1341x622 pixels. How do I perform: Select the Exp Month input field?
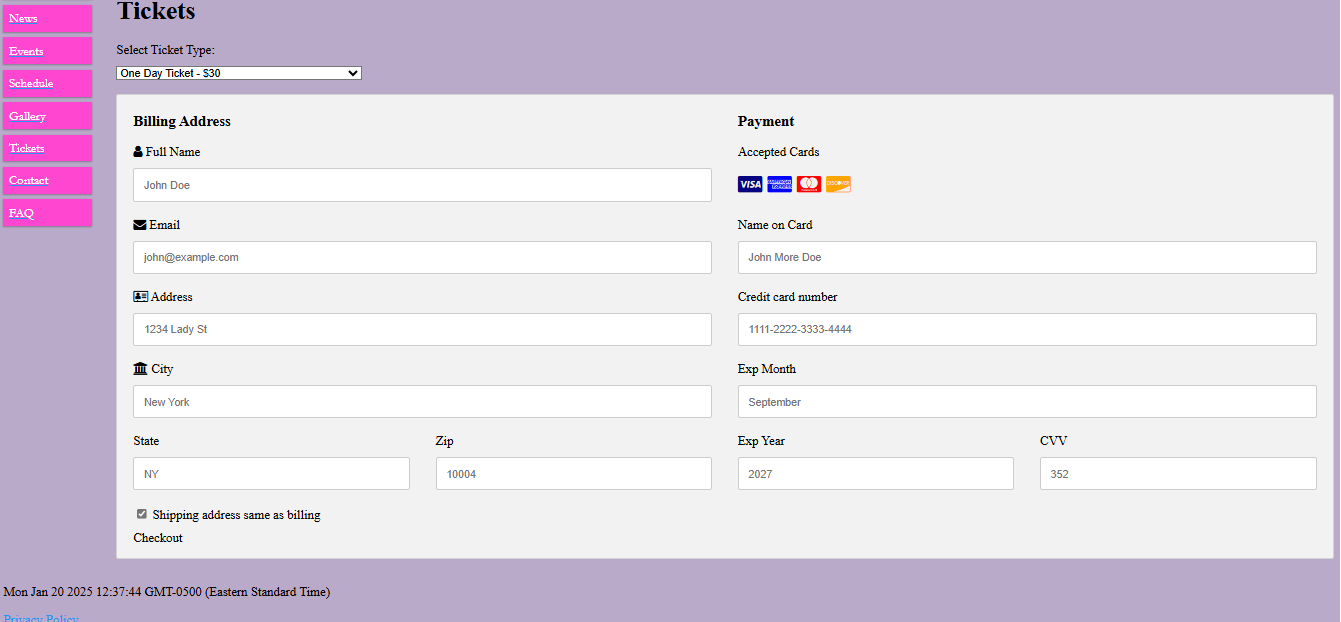pyautogui.click(x=1027, y=402)
